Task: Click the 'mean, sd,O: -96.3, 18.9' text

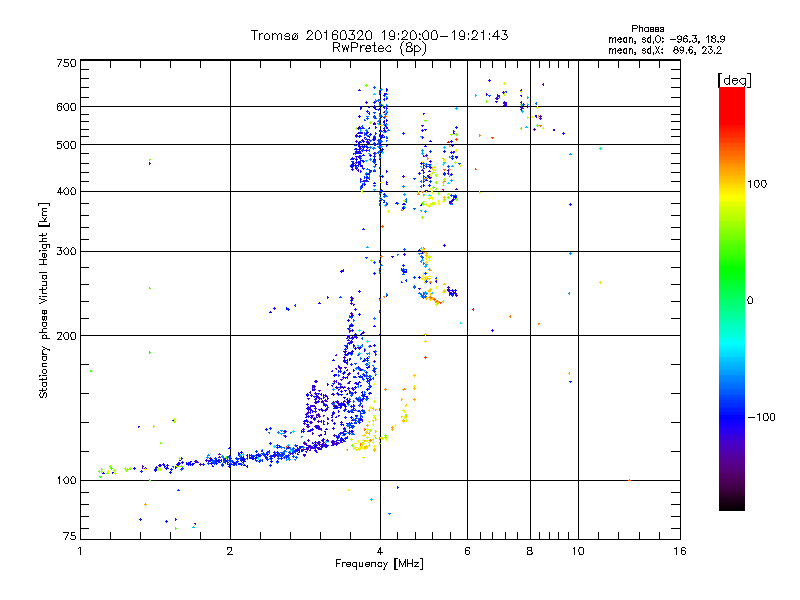Action: 666,39
